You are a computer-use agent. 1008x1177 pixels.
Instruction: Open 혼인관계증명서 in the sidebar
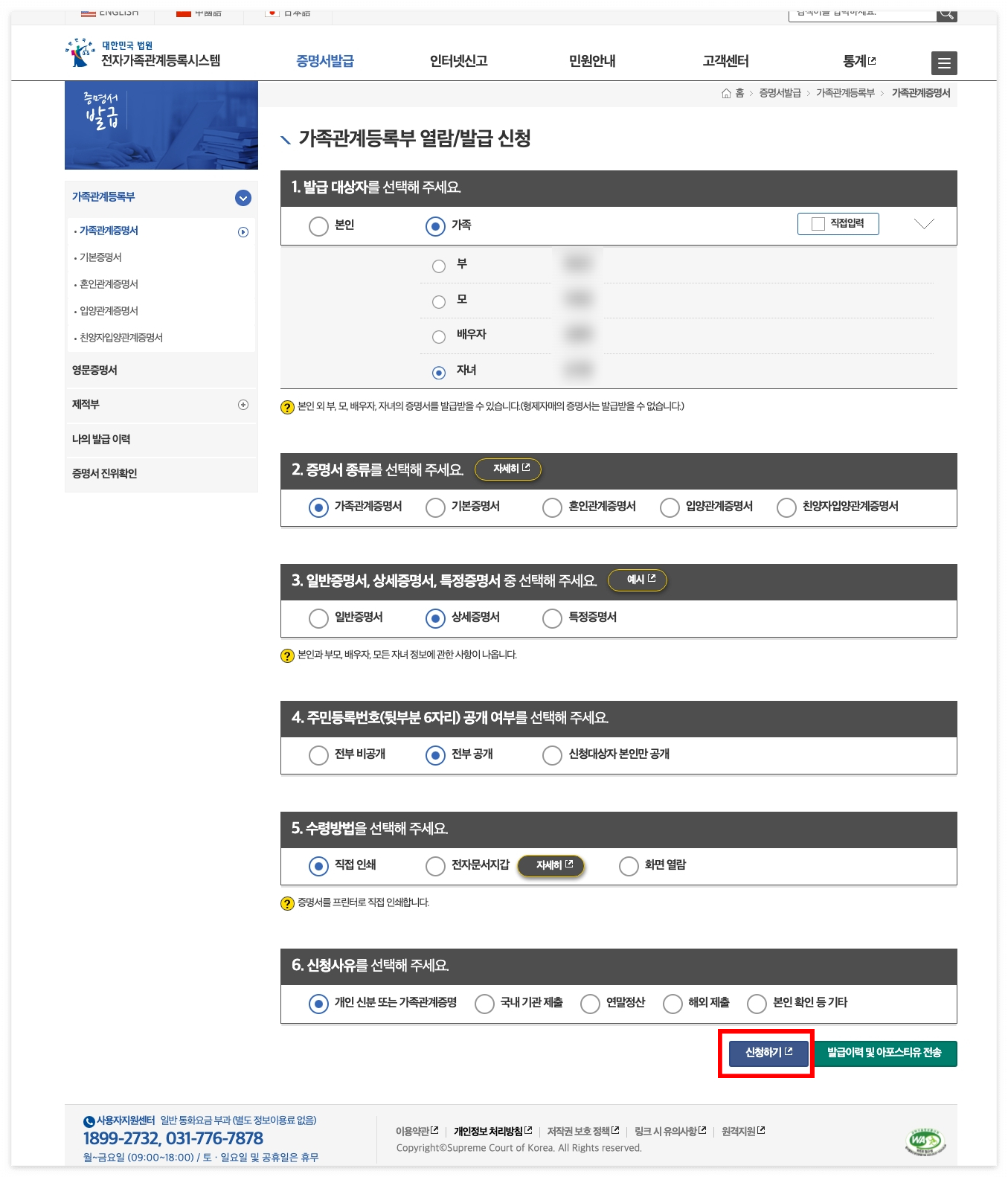tap(109, 284)
